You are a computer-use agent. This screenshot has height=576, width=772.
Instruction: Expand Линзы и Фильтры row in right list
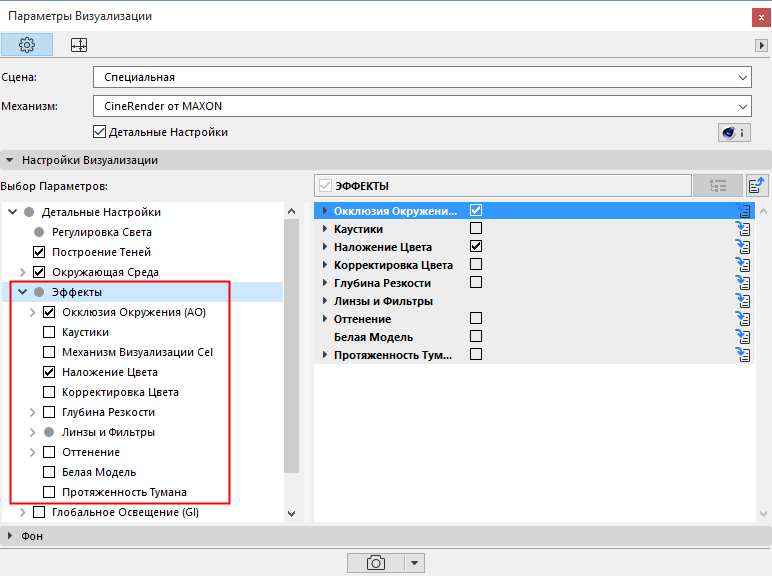click(x=324, y=301)
